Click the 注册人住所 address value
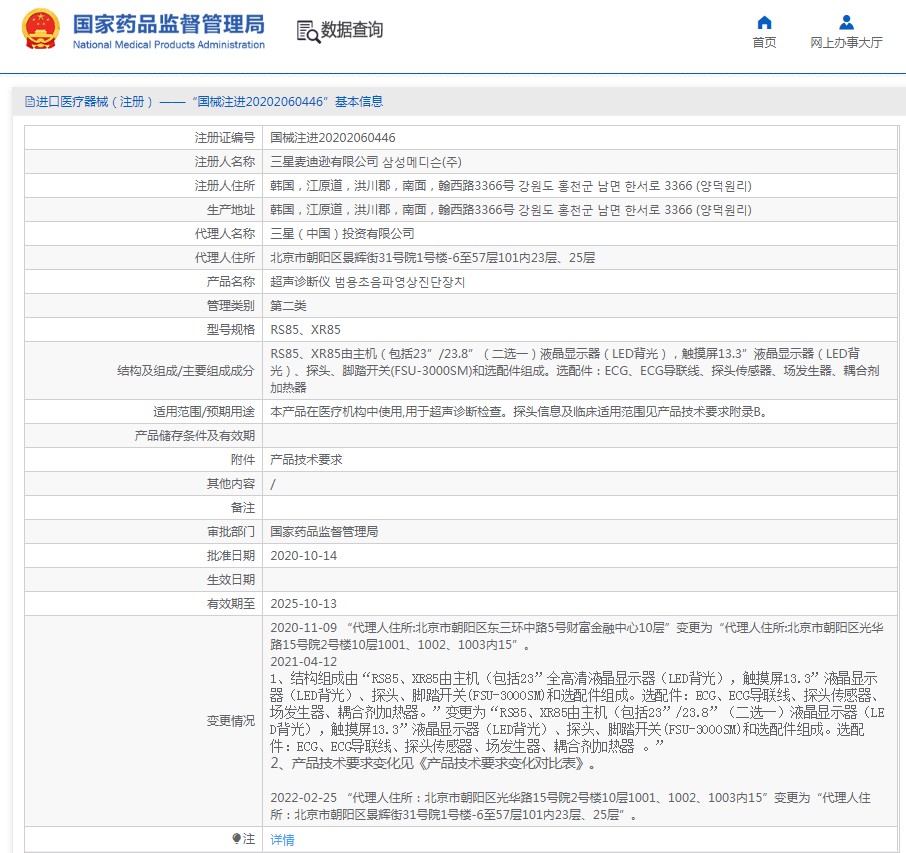 pos(511,186)
